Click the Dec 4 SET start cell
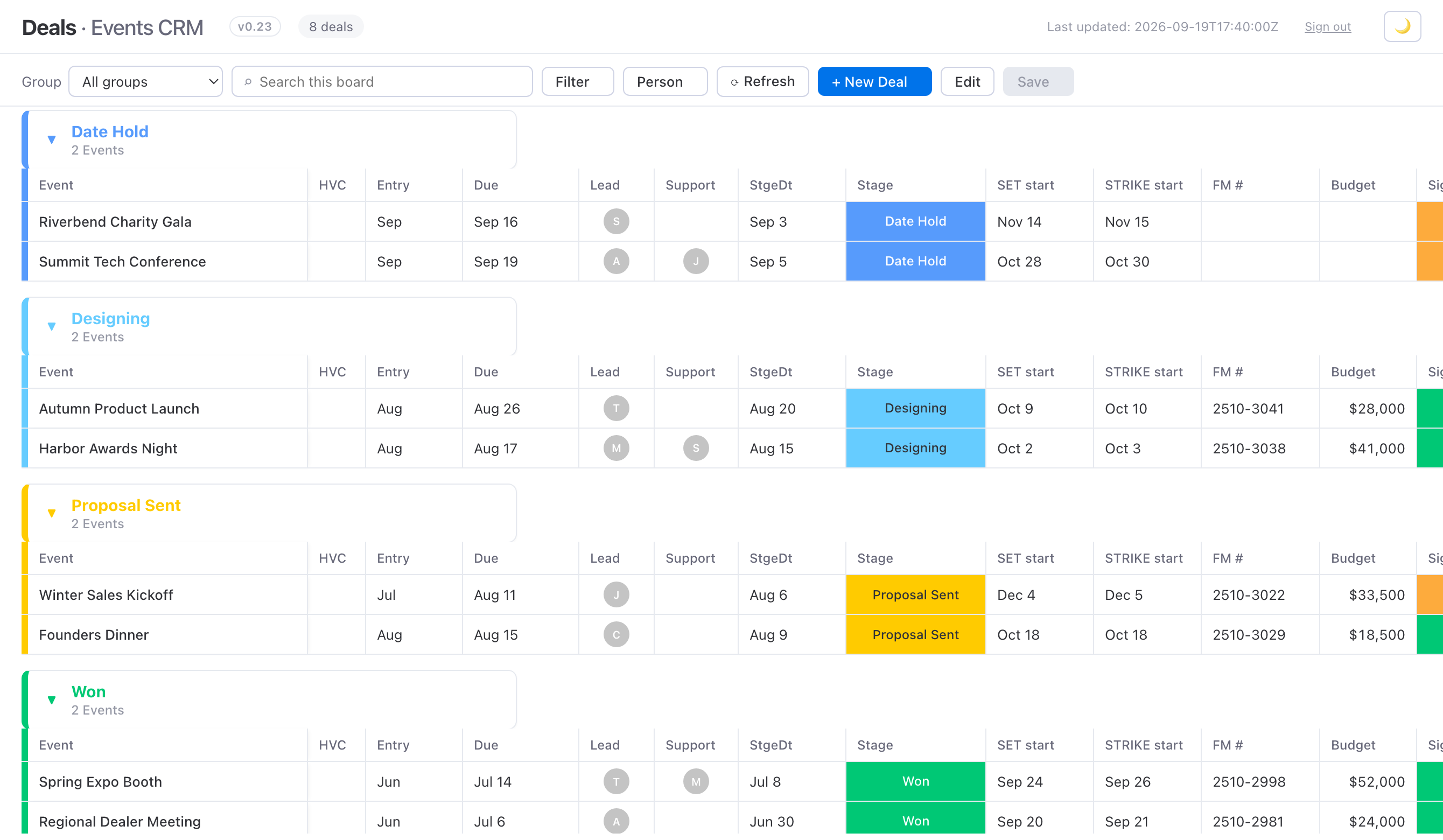 pyautogui.click(x=1039, y=595)
